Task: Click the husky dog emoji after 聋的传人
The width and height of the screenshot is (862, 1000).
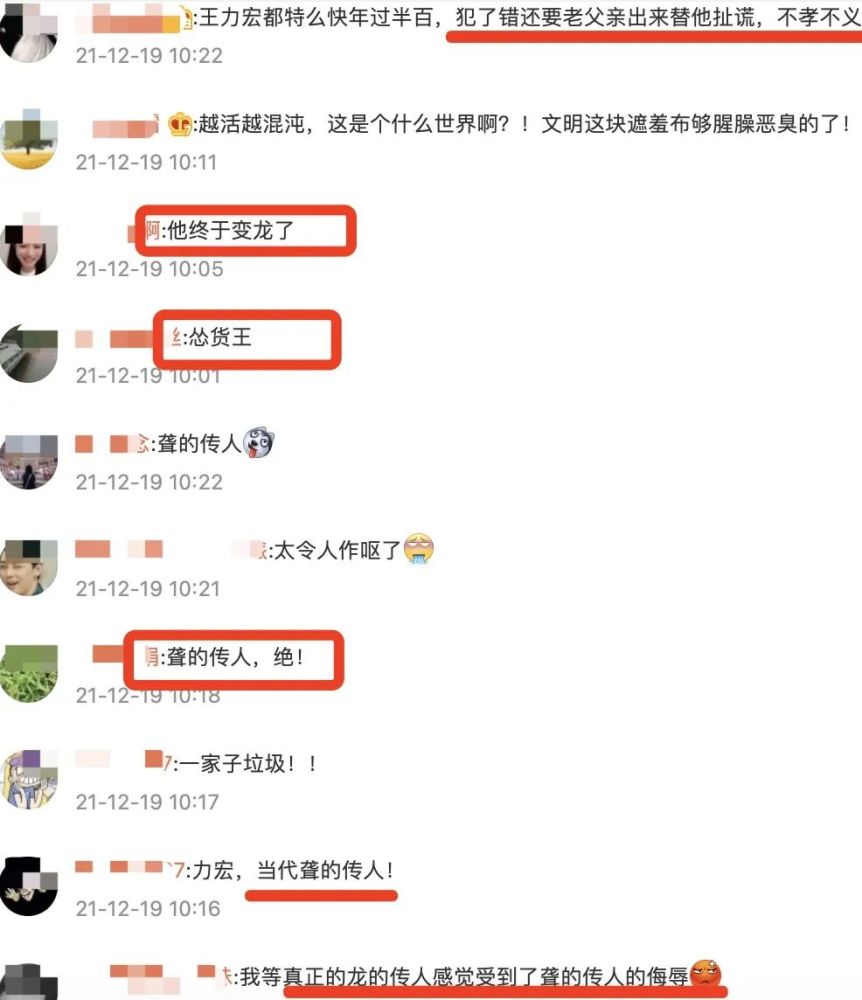Action: [258, 442]
